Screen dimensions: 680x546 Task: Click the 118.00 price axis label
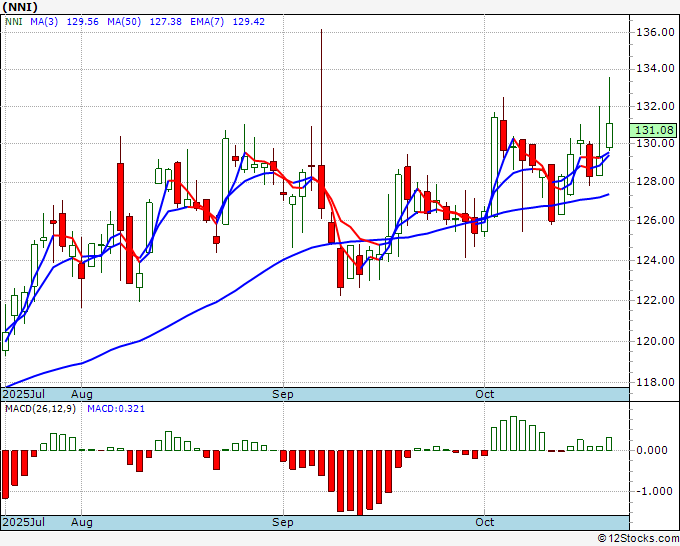click(655, 383)
